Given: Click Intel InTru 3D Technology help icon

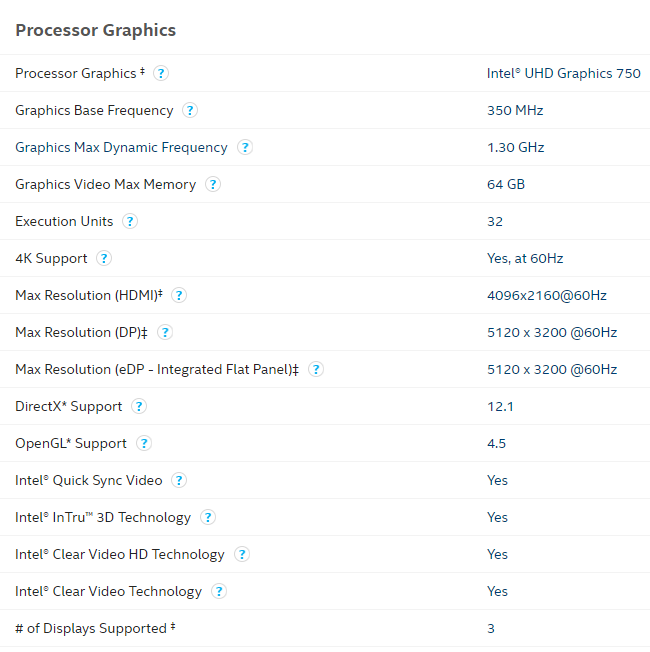Looking at the screenshot, I should [208, 517].
